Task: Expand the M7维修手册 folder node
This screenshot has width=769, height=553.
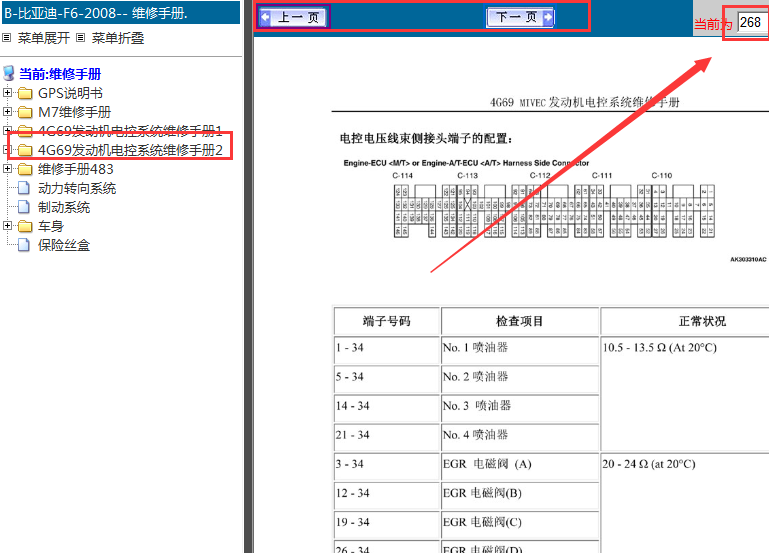Action: click(x=7, y=111)
